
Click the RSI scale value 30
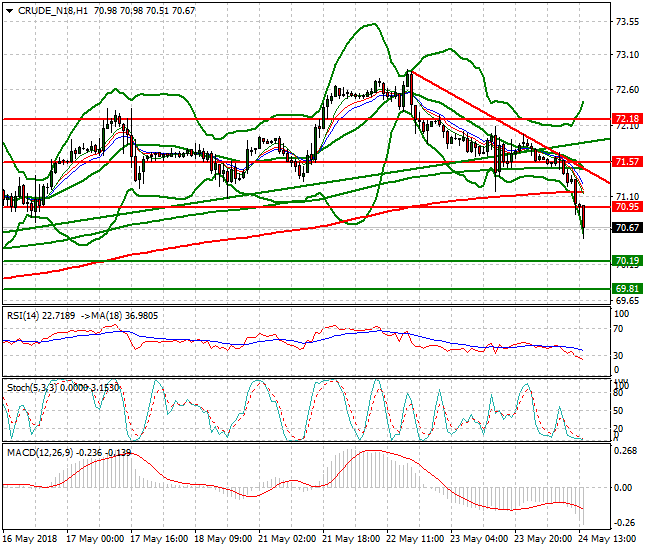(618, 356)
